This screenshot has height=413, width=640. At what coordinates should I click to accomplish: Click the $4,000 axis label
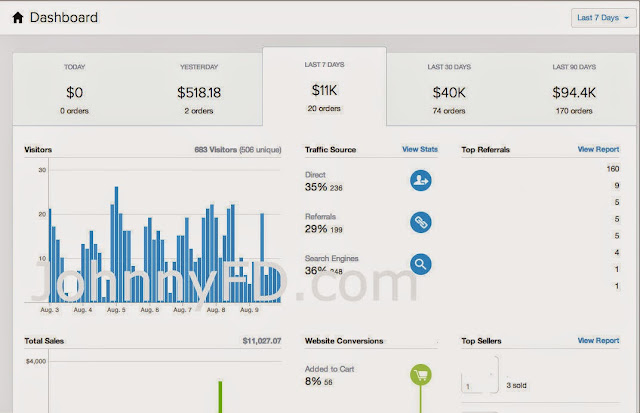point(36,361)
